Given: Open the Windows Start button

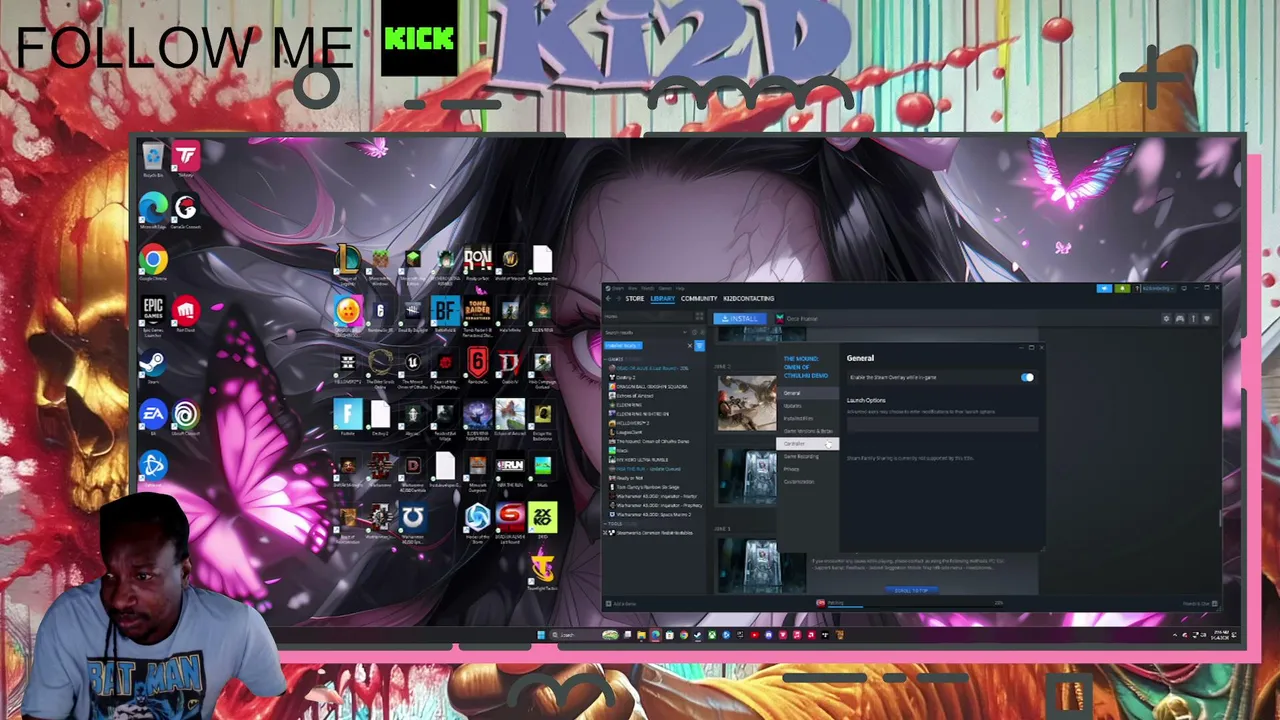Looking at the screenshot, I should 541,635.
